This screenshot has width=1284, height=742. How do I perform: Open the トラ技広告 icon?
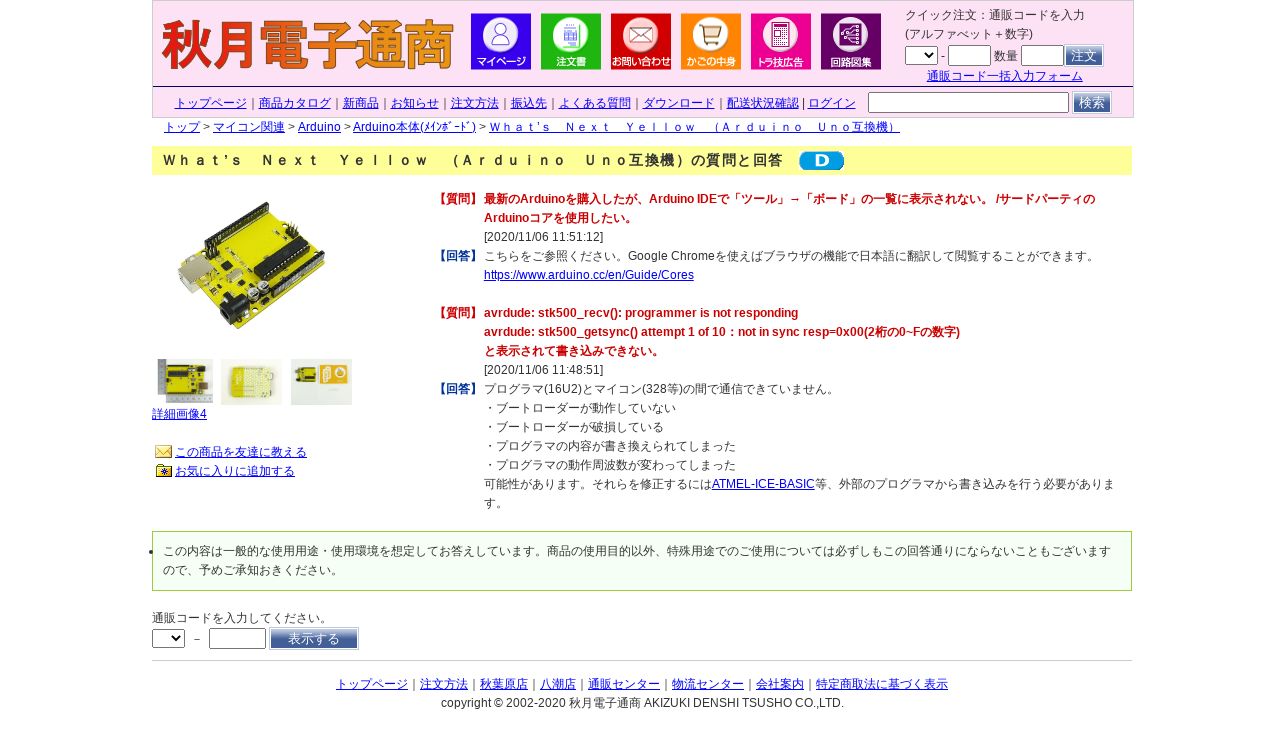(781, 41)
